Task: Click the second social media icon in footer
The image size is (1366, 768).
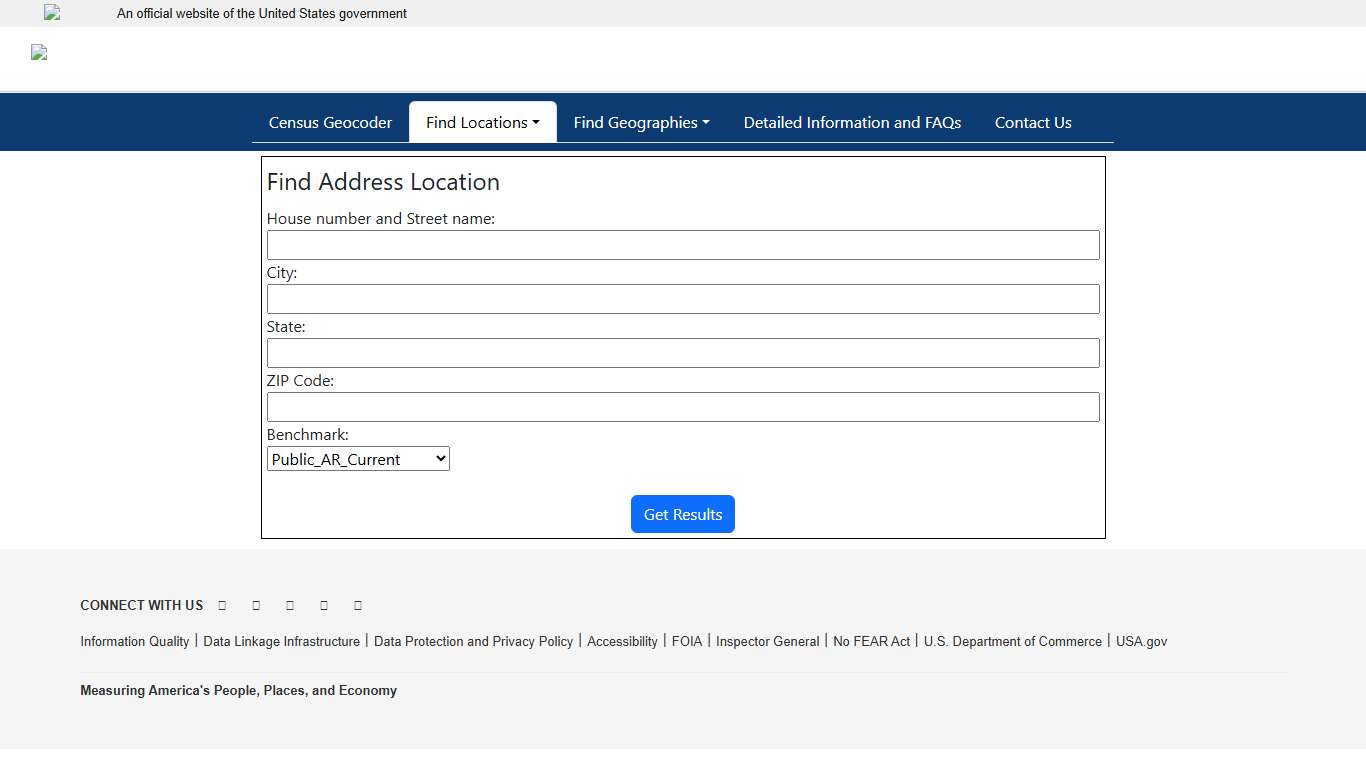Action: point(256,604)
